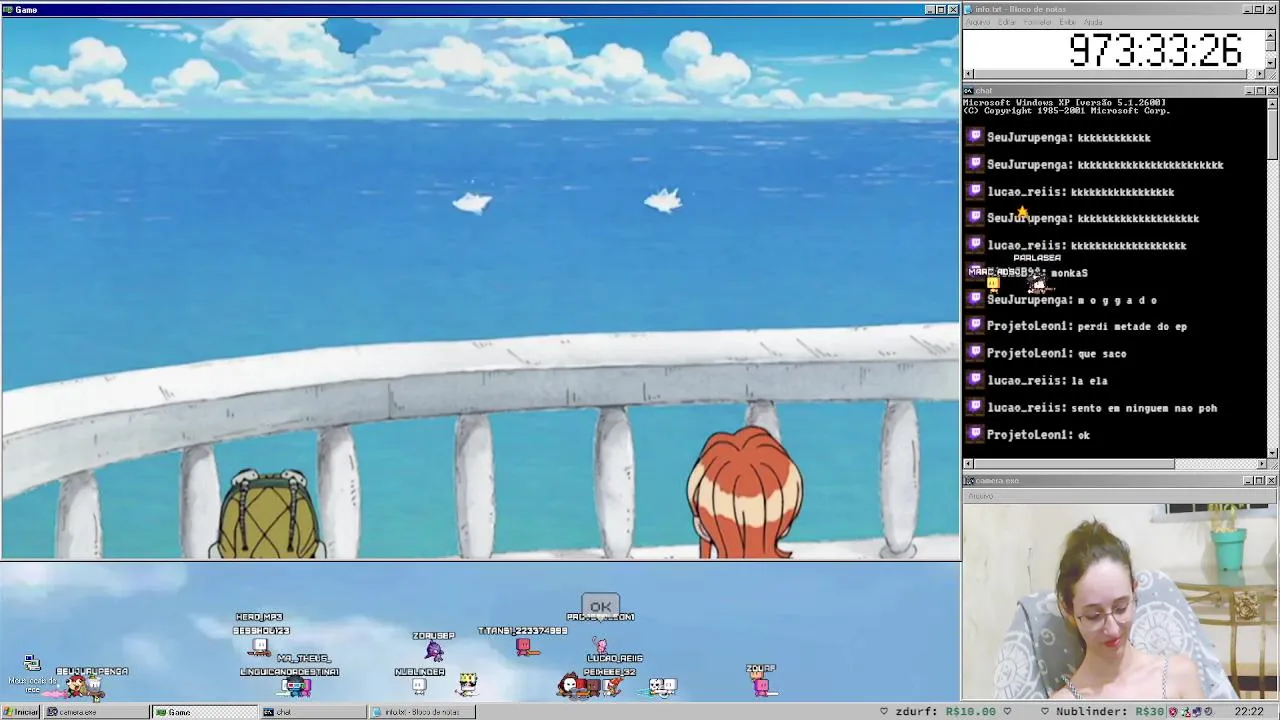Click the 973:33:26 timer text

click(1155, 50)
